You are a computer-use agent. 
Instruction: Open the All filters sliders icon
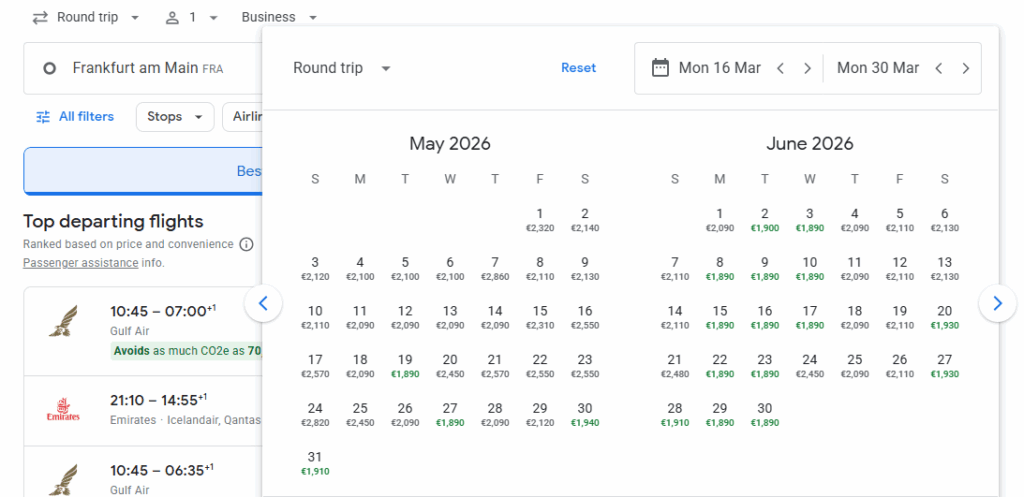pyautogui.click(x=43, y=117)
